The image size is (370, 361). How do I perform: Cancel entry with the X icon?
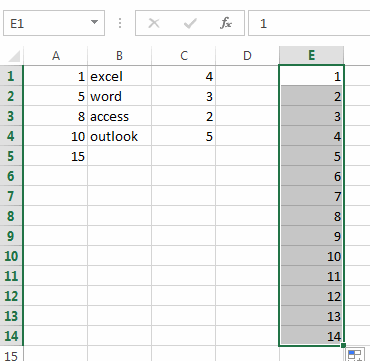(x=154, y=23)
